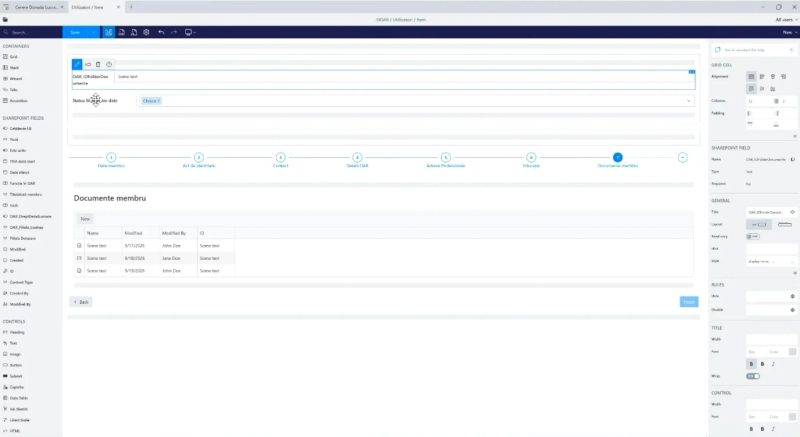This screenshot has height=437, width=800.
Task: Click the question mark help icon on field toolbar
Action: [109, 64]
